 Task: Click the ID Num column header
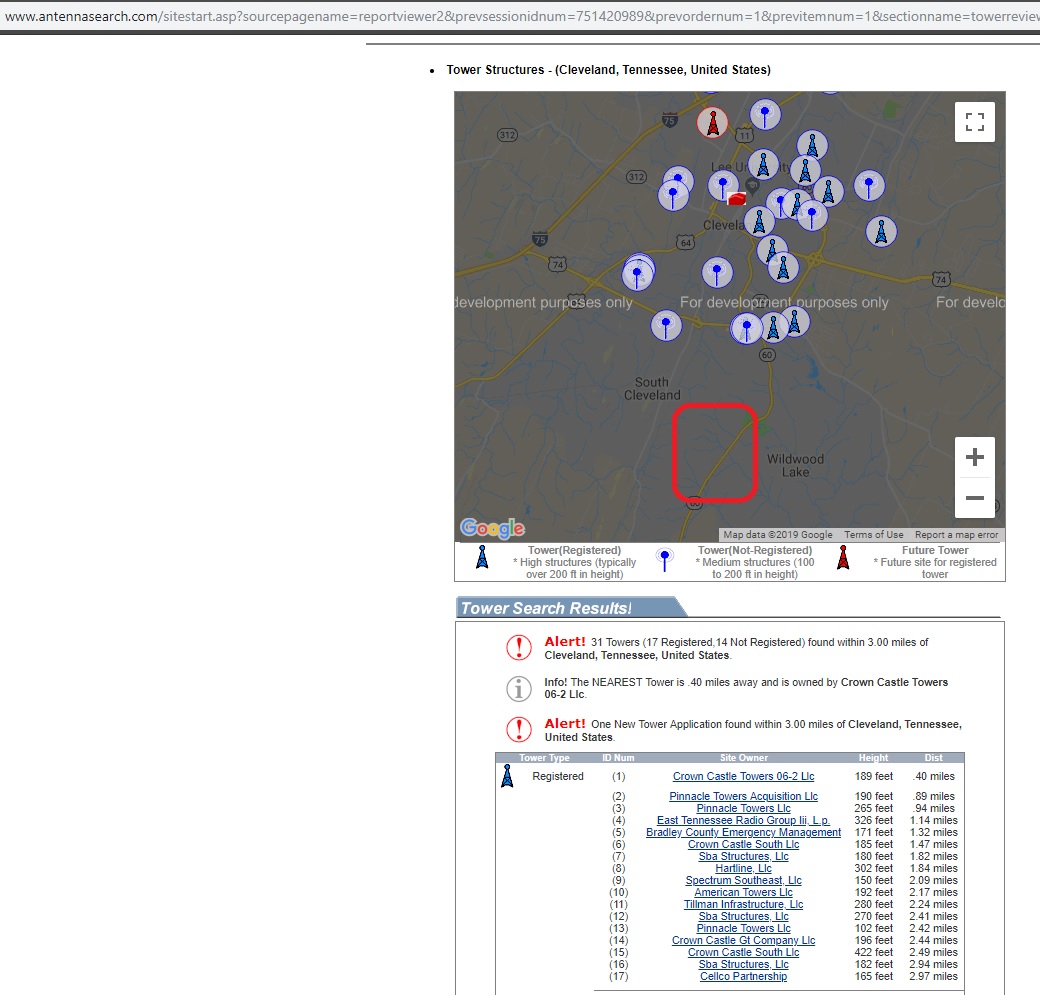tap(618, 758)
